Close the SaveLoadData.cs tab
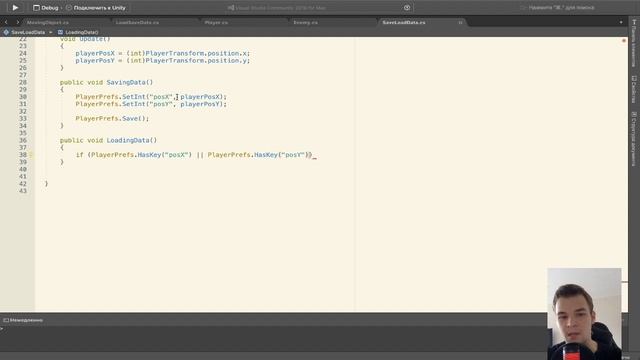The width and height of the screenshot is (640, 360). coord(460,23)
